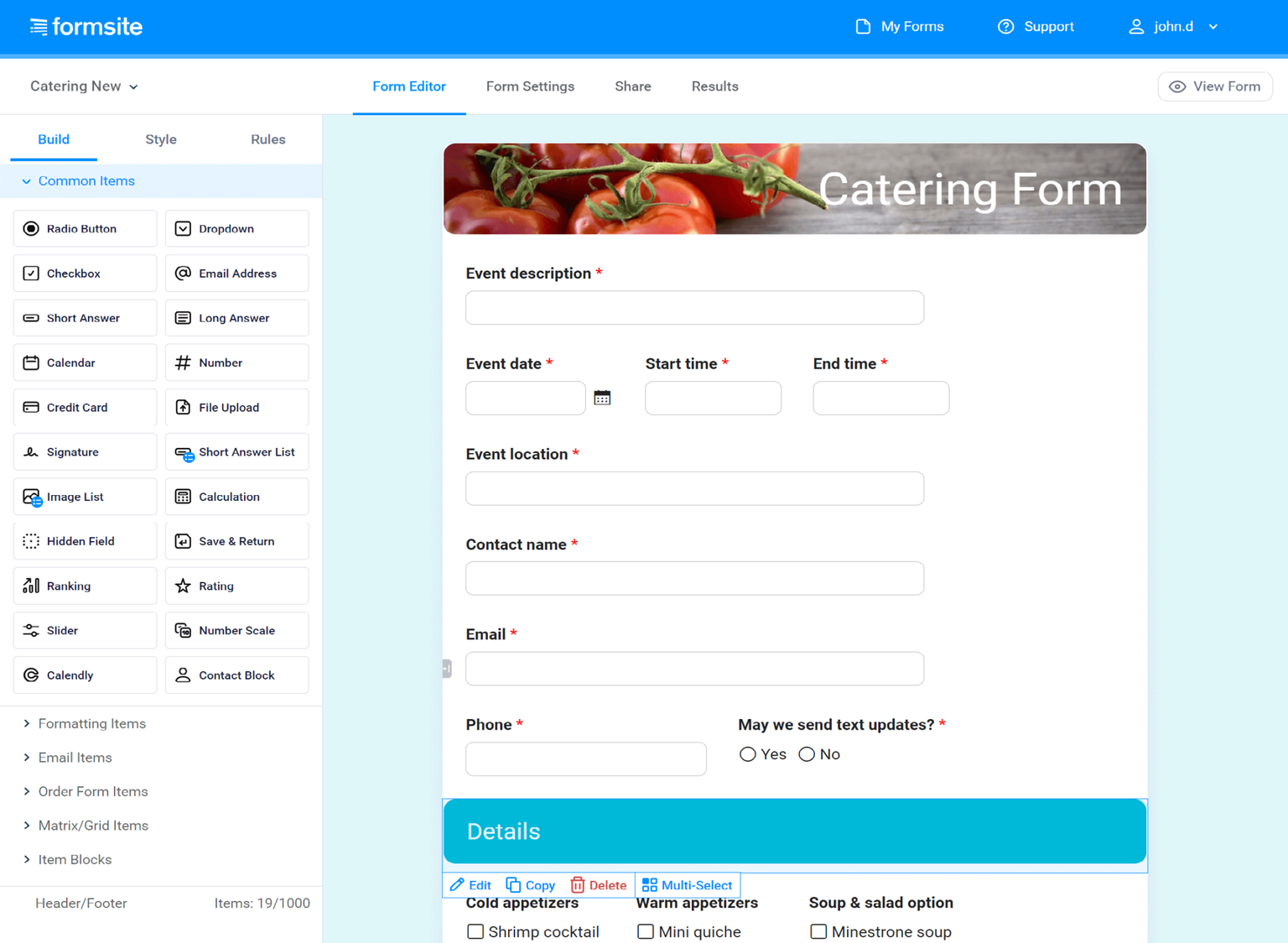Add a Slider item from Common Items
1288x943 pixels.
click(x=85, y=631)
